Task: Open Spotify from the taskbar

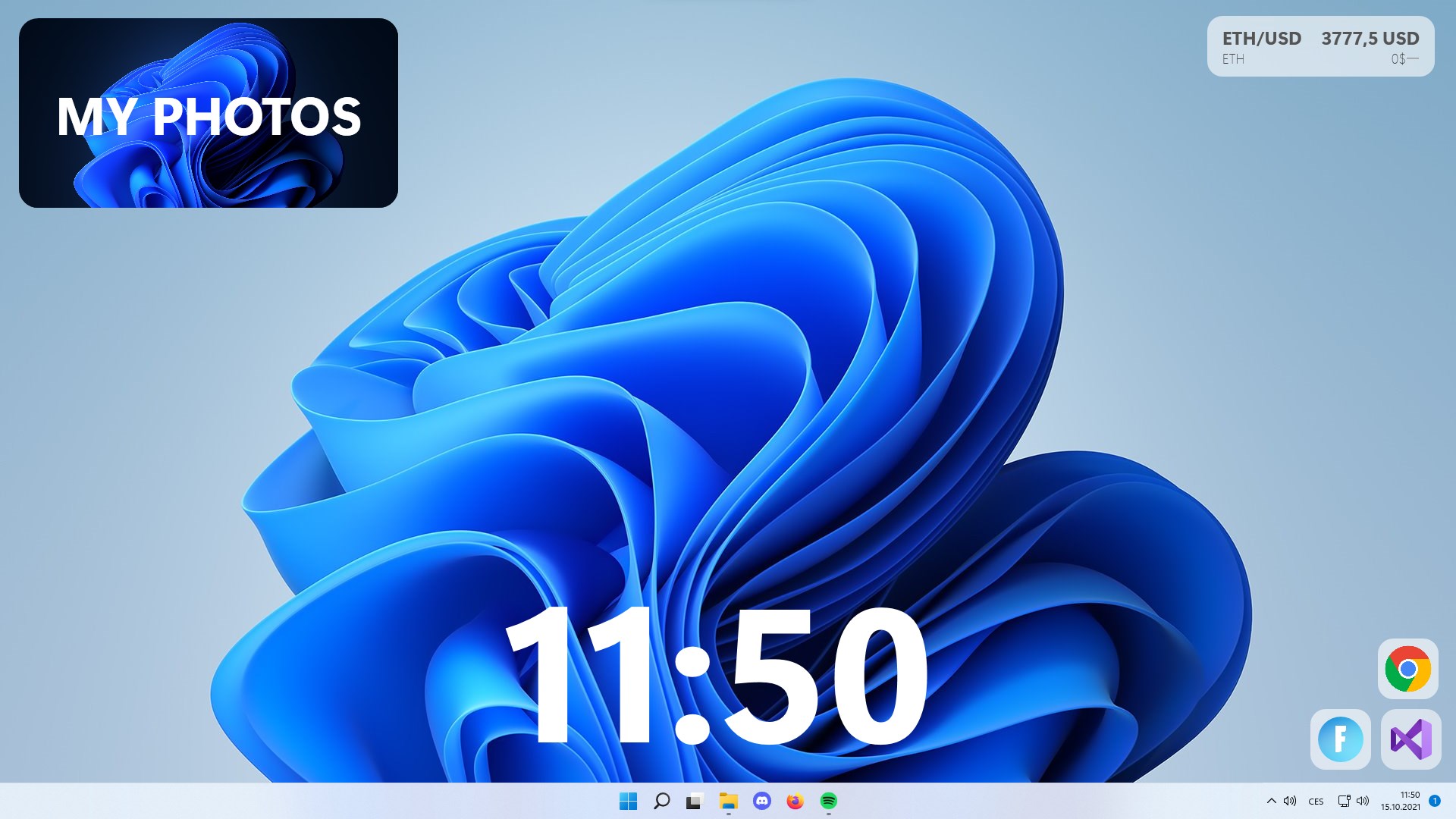Action: click(x=828, y=801)
